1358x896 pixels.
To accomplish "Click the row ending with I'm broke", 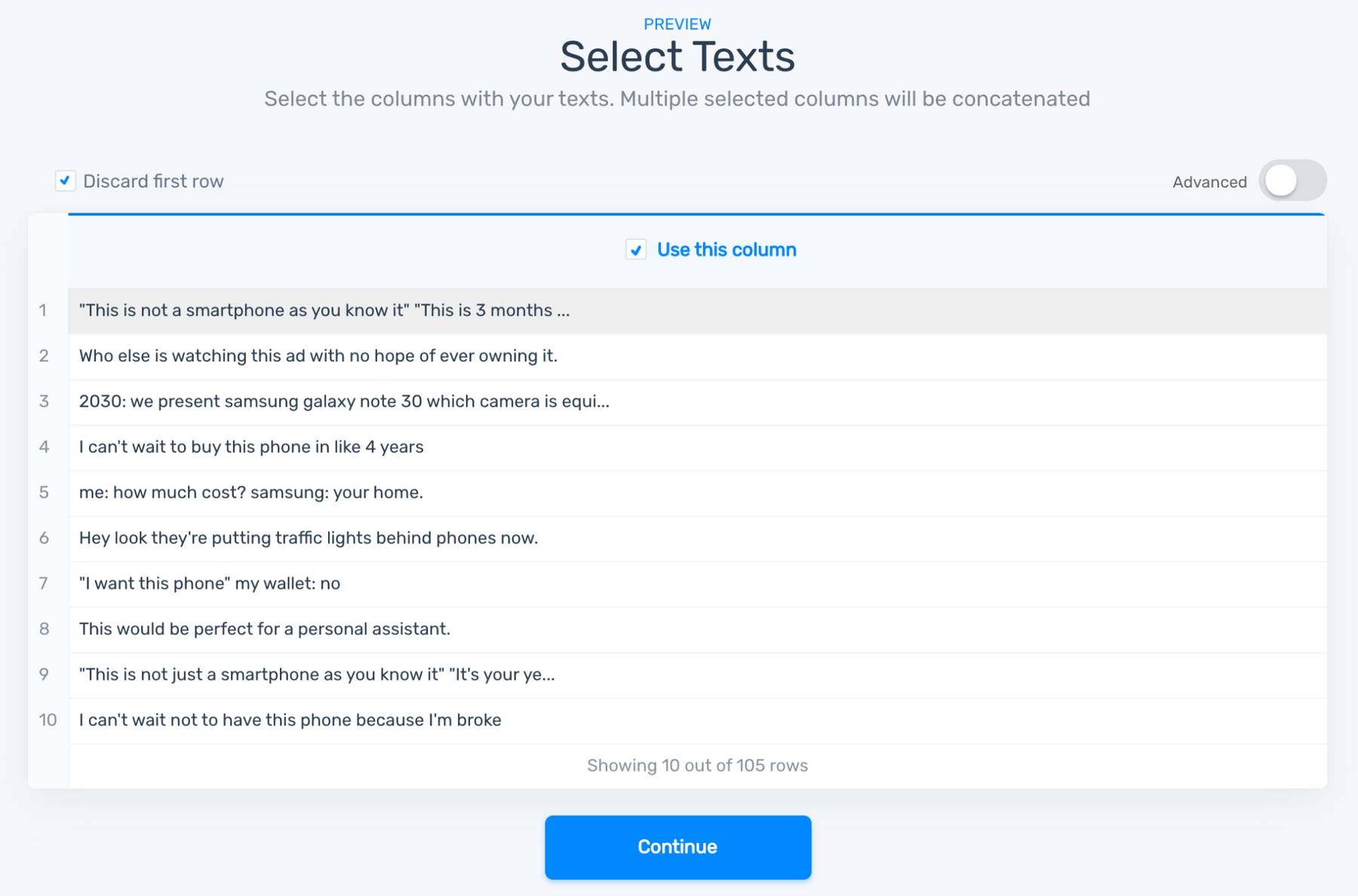I will click(290, 720).
